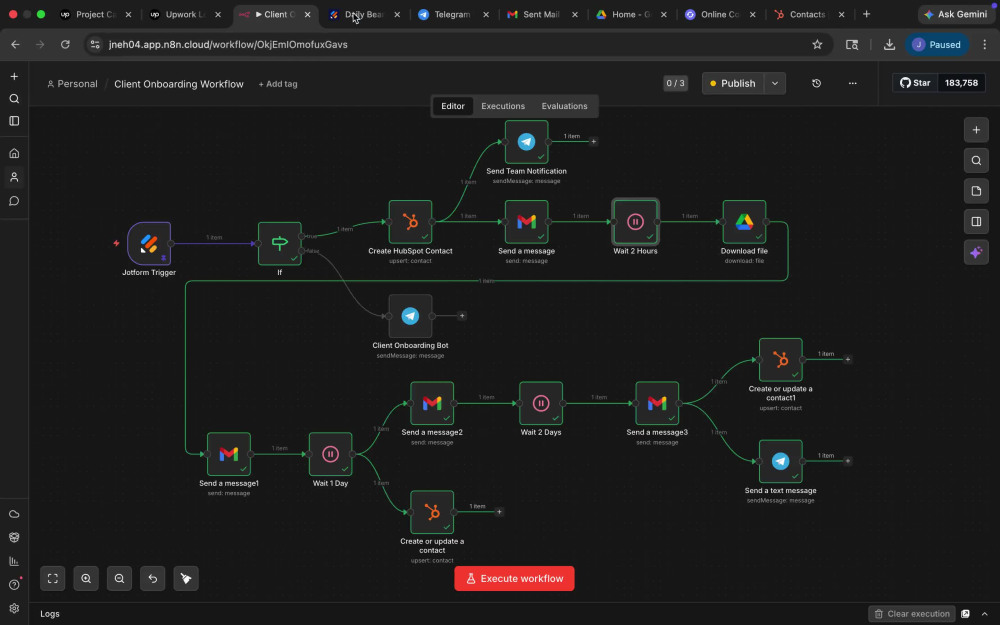This screenshot has width=1000, height=625.
Task: Switch to the Sent Mail browser tab
Action: pos(541,14)
